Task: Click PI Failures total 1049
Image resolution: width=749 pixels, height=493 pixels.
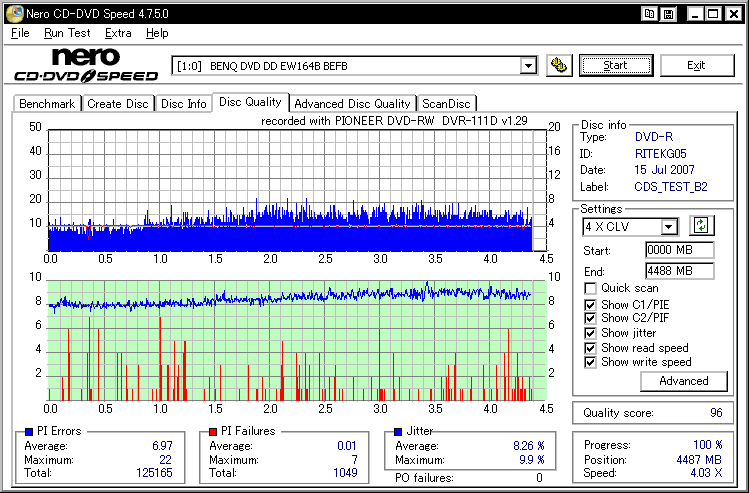Action: (x=345, y=473)
